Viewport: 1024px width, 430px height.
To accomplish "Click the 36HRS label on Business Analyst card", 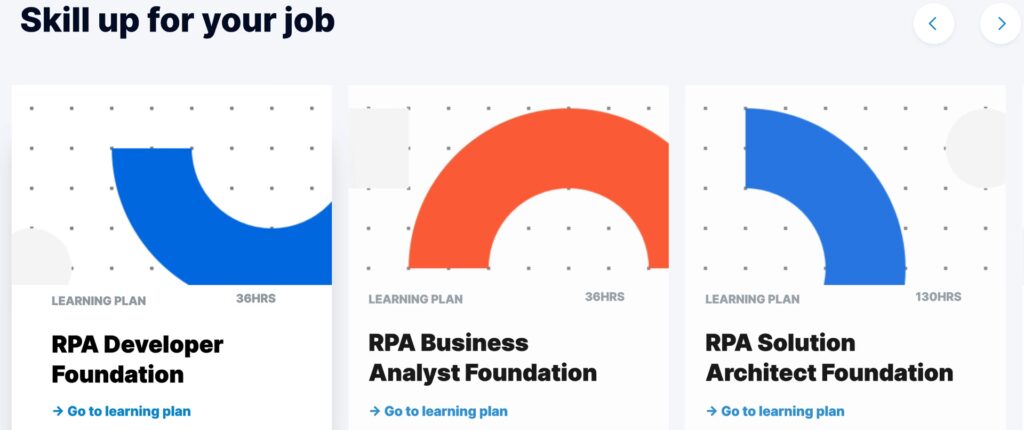I will [x=605, y=297].
